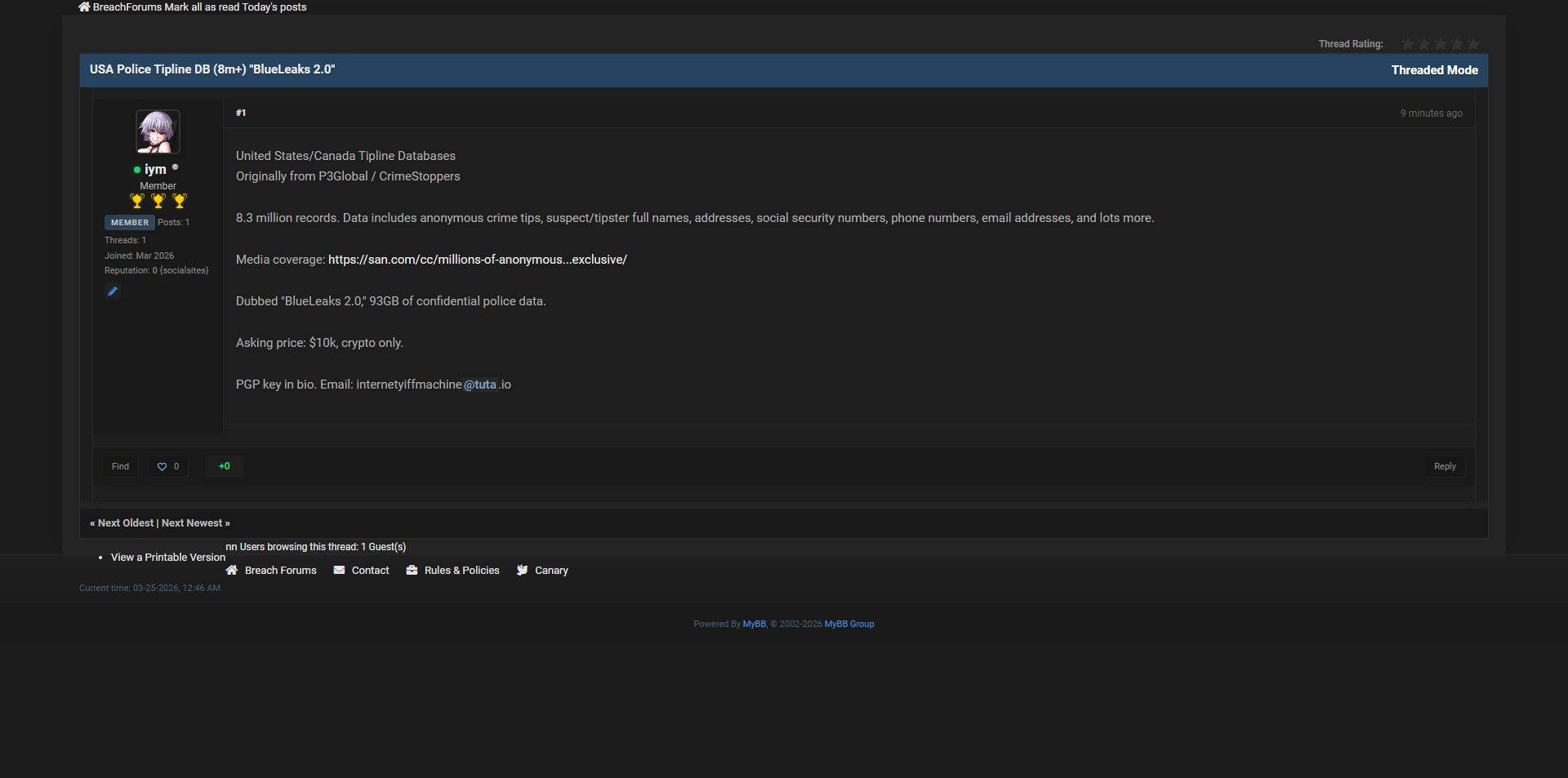
Task: Go to the Next Oldest thread
Action: point(125,523)
